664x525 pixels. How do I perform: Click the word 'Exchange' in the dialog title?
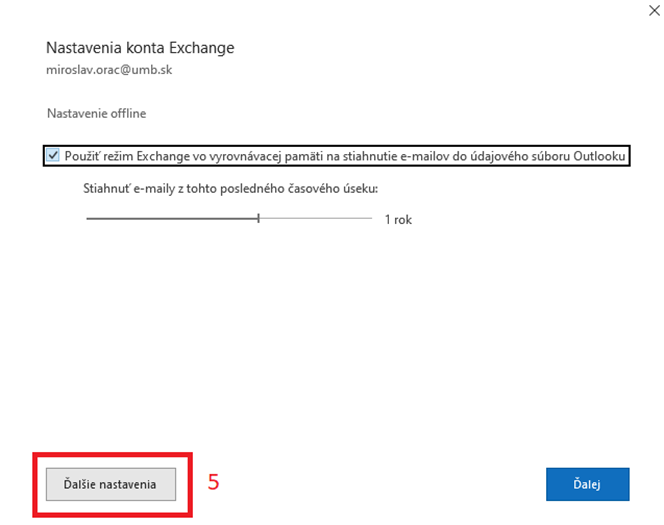click(202, 48)
